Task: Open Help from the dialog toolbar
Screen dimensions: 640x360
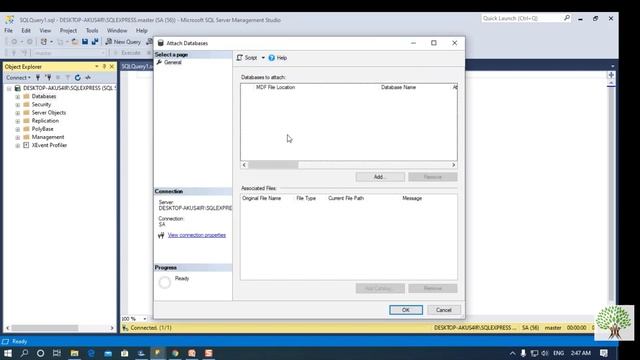Action: 278,58
